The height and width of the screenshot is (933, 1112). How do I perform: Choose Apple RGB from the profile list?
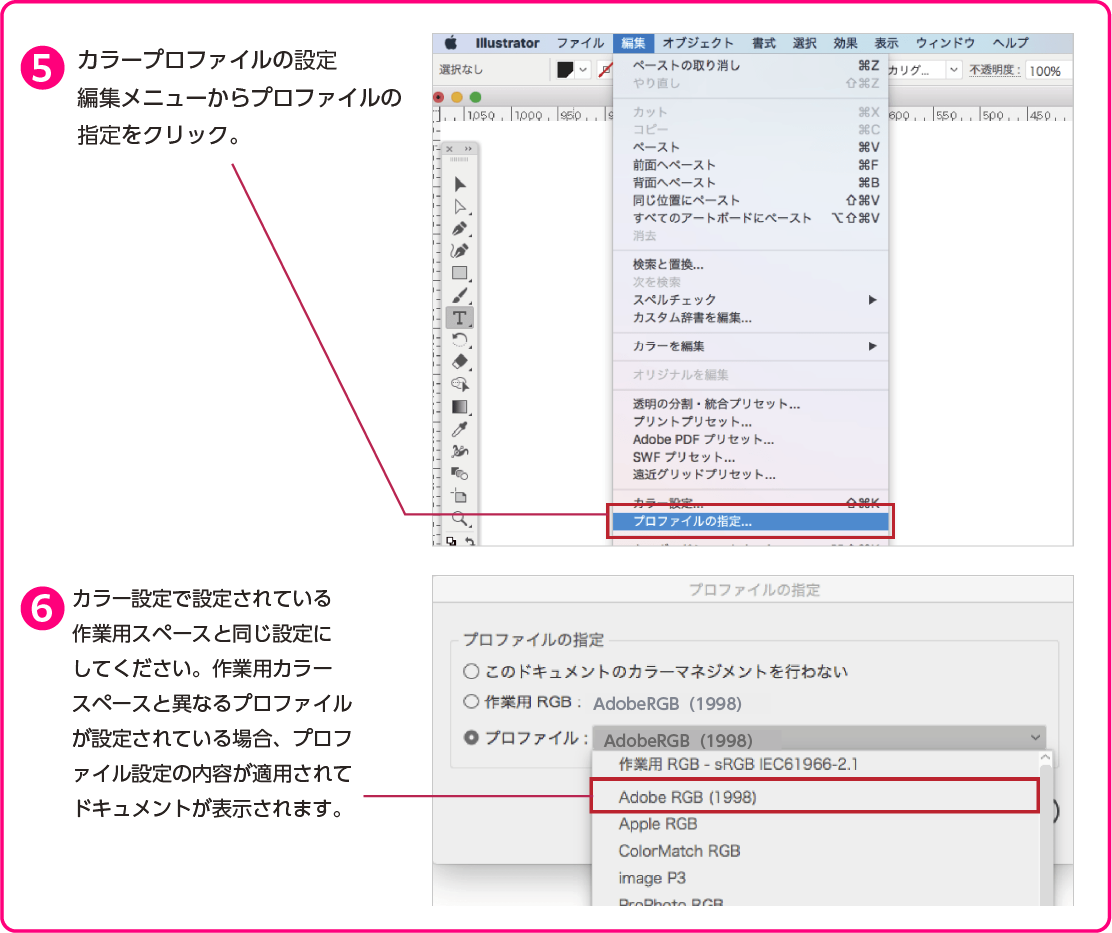coord(815,824)
